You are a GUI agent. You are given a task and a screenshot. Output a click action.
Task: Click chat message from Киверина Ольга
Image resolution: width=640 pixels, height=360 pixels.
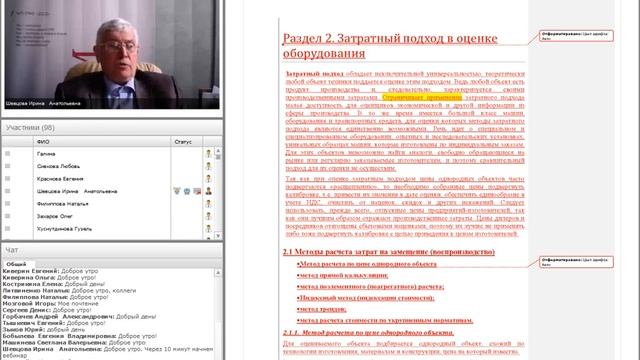tap(49, 278)
